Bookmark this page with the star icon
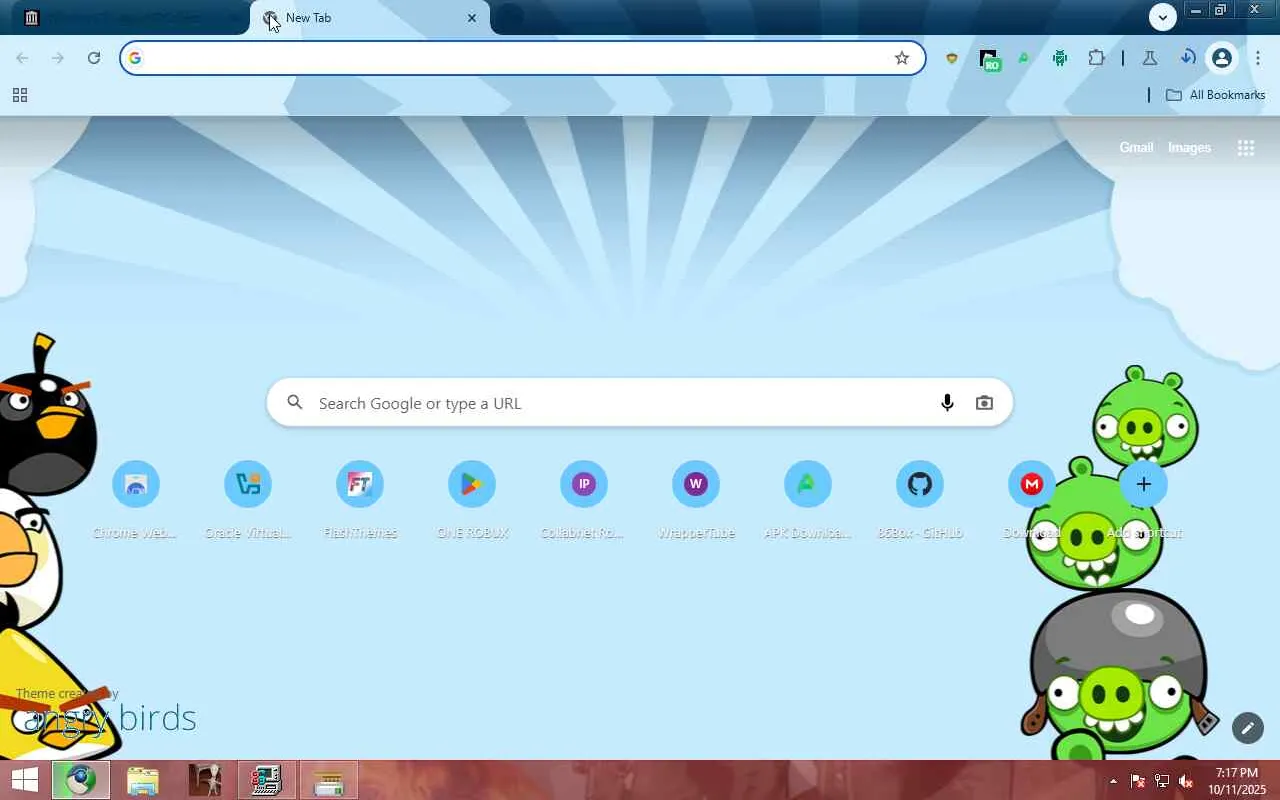Screen dimensions: 1280x800 (x=902, y=58)
